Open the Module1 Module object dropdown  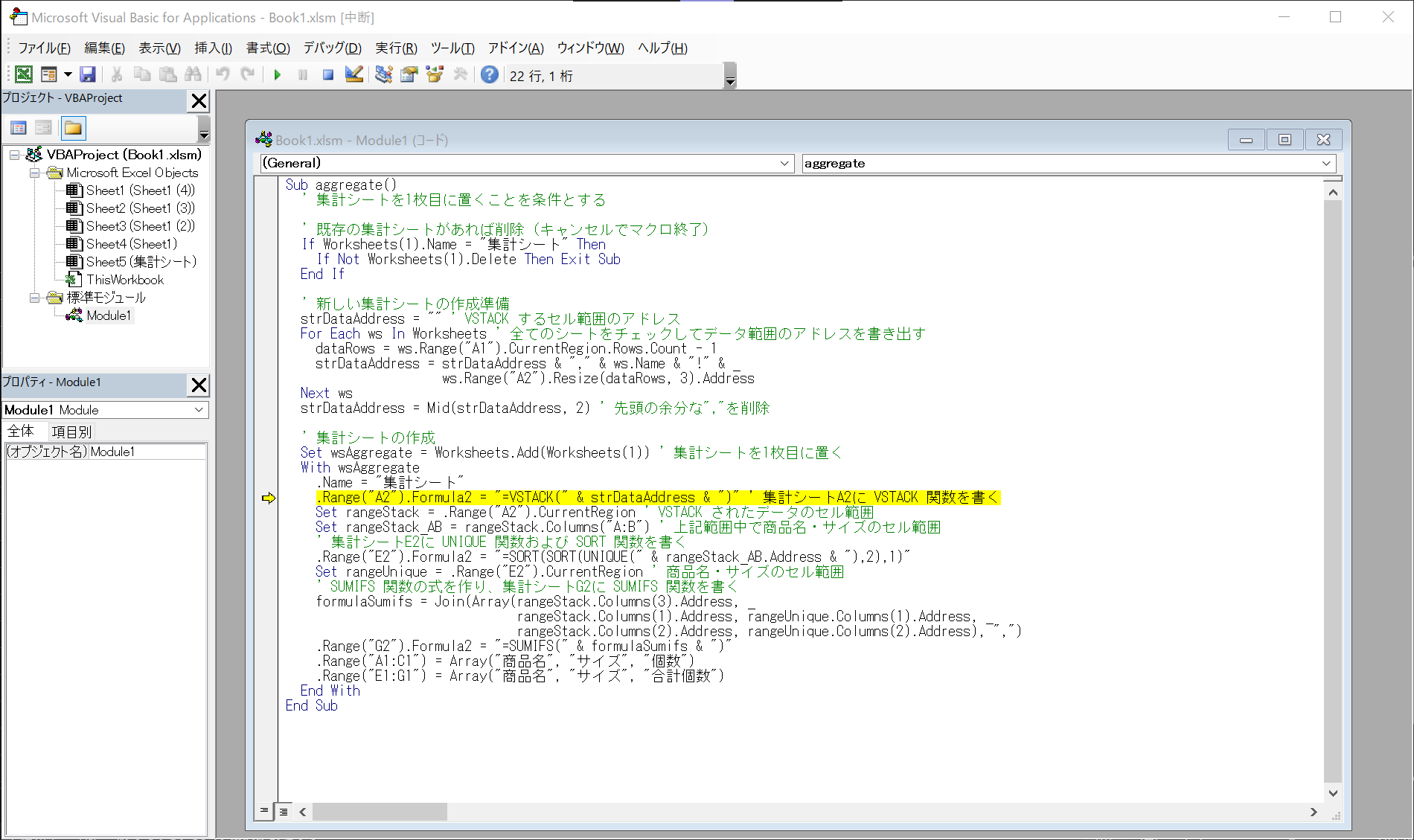[199, 410]
